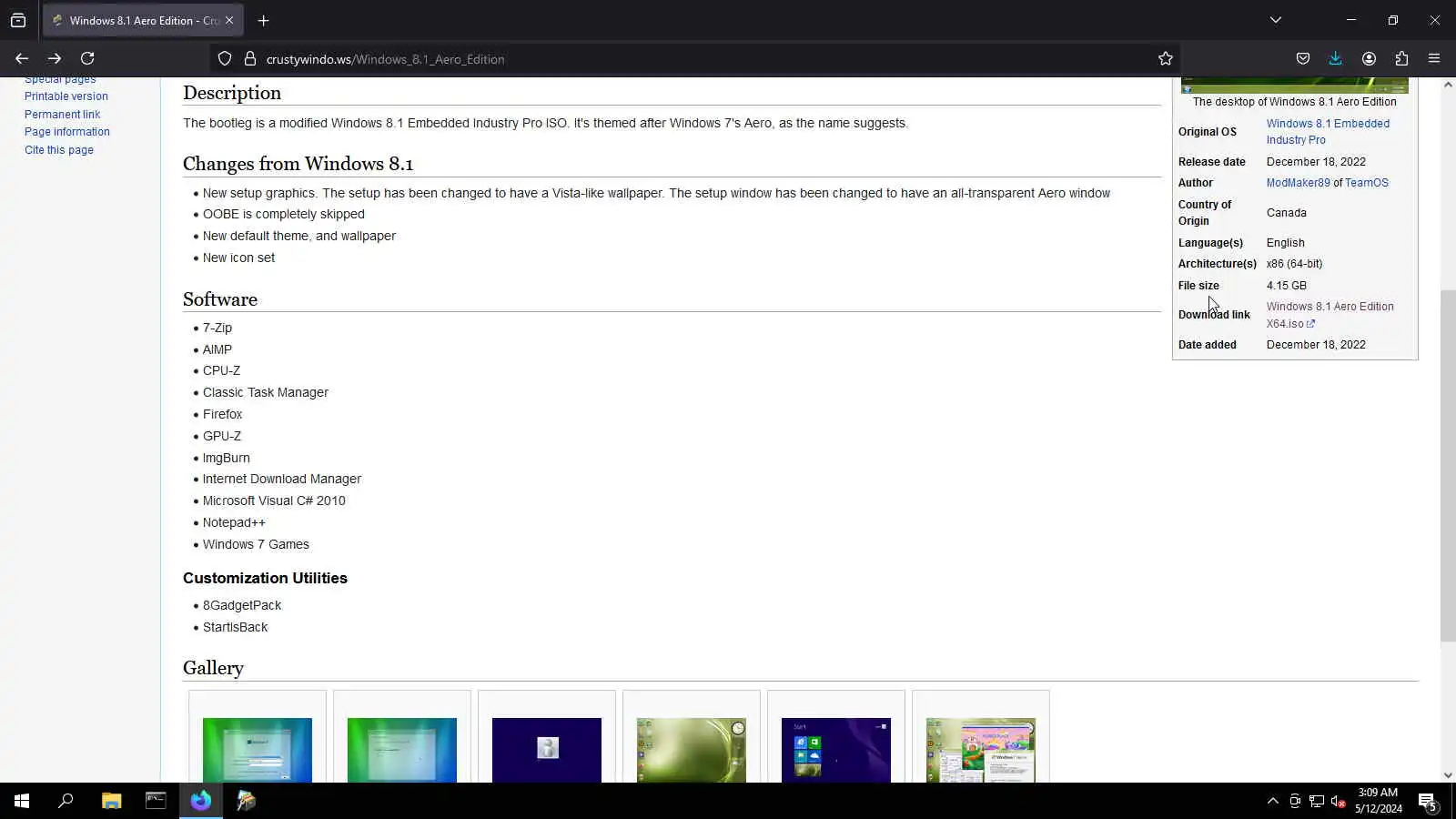Save page to Pocket

click(1303, 58)
